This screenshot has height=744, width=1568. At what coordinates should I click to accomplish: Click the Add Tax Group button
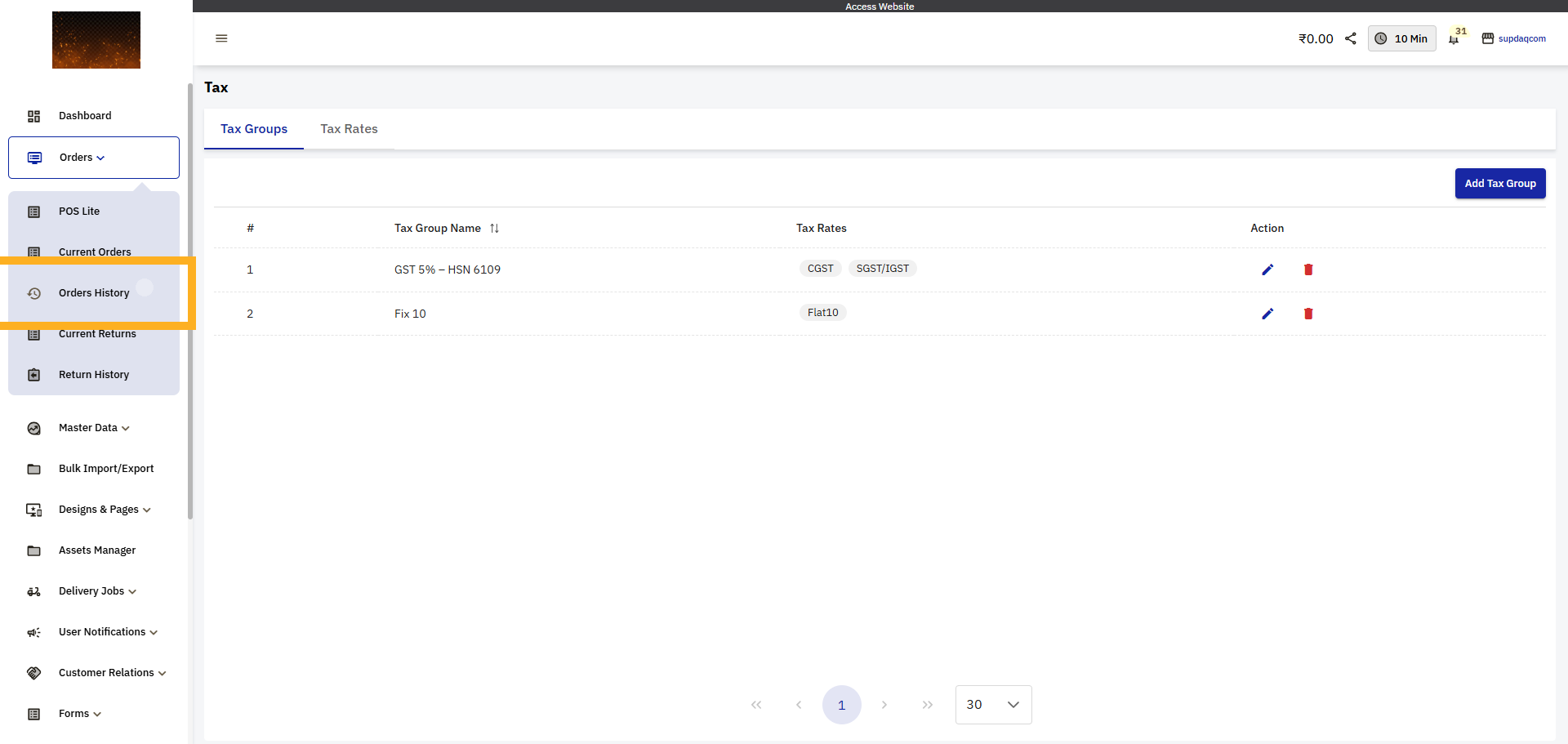pos(1500,183)
